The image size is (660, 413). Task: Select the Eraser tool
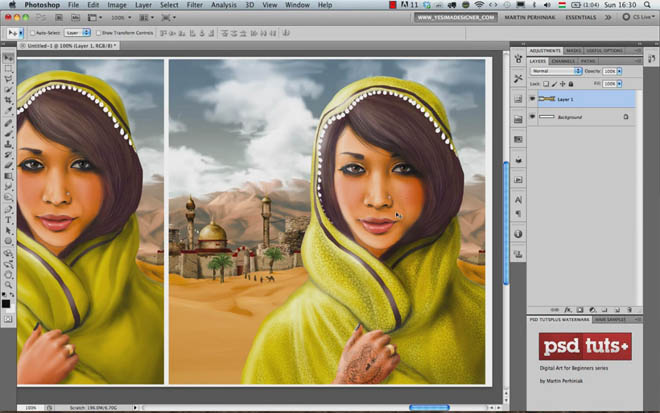[x=8, y=165]
